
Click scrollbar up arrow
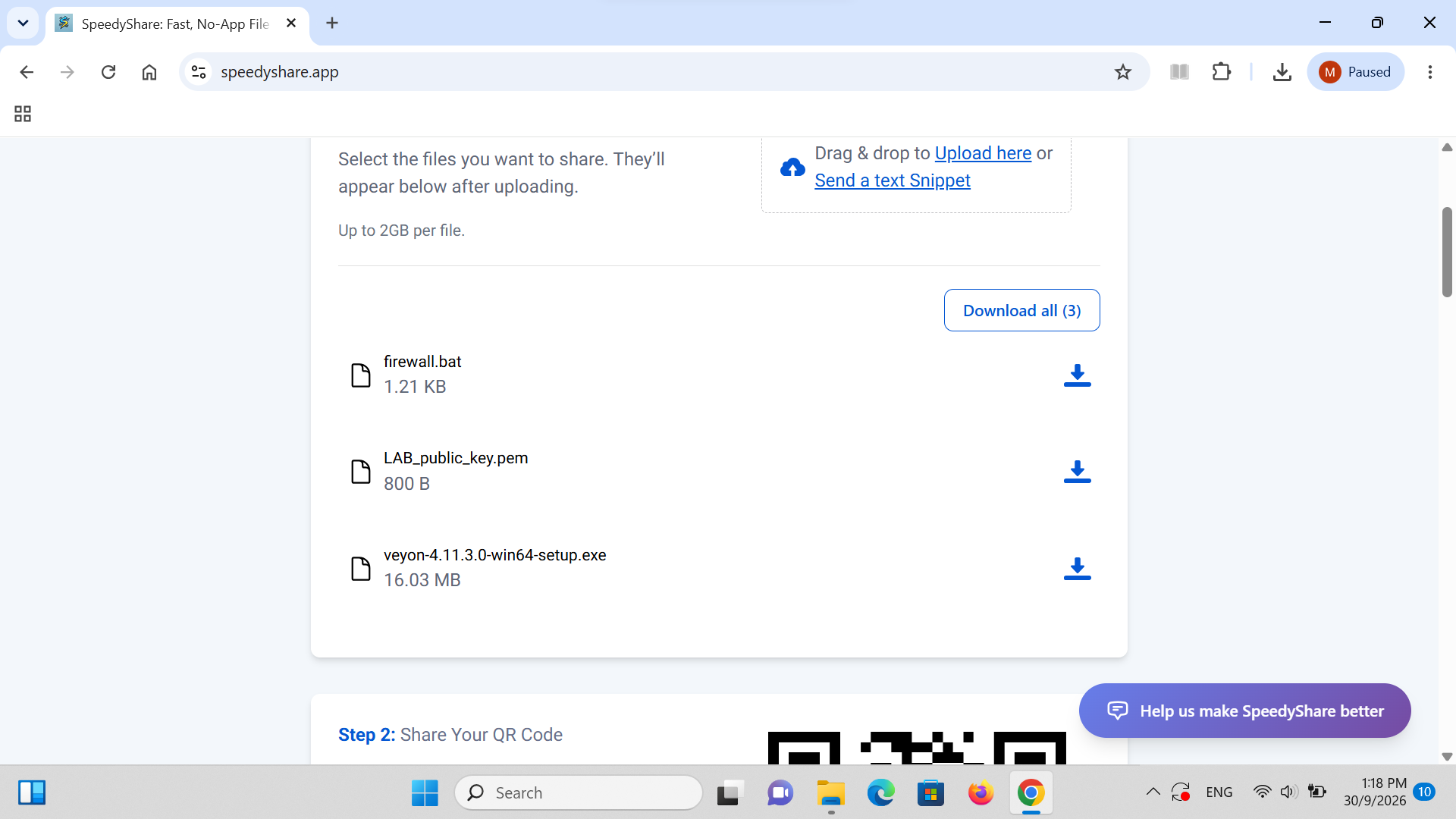[x=1447, y=147]
